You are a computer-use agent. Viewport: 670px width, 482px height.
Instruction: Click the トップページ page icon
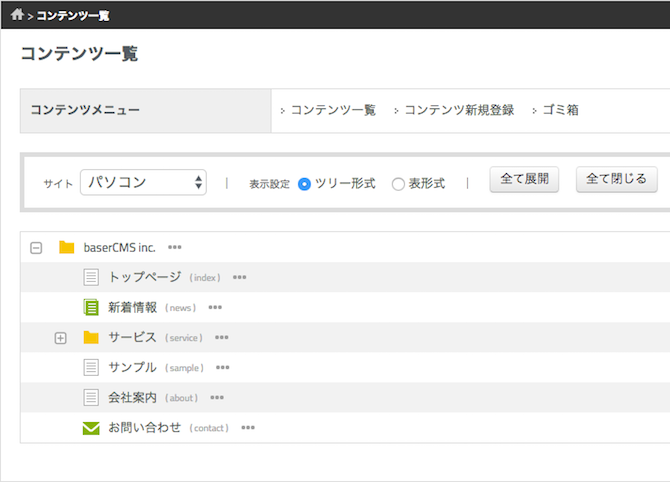[x=91, y=277]
